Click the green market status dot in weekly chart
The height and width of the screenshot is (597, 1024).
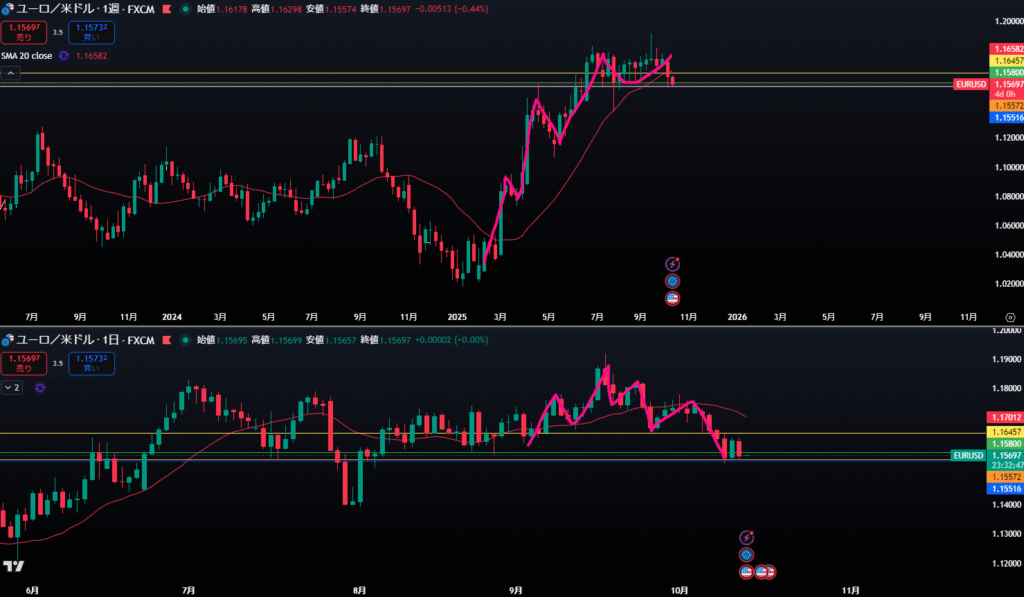pyautogui.click(x=183, y=9)
